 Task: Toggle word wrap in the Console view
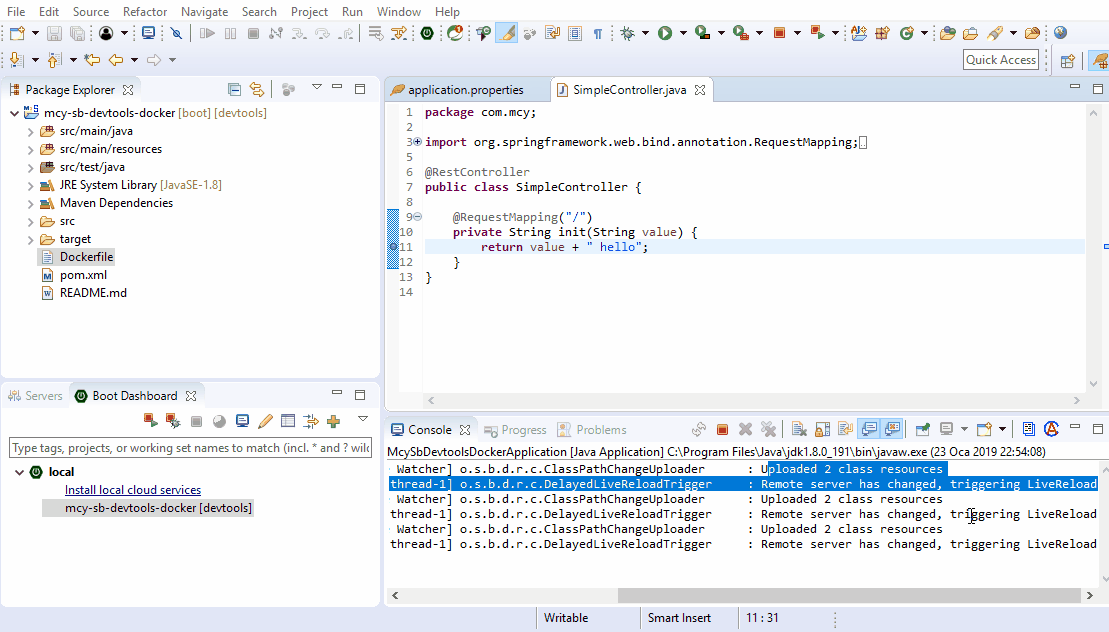[x=843, y=429]
